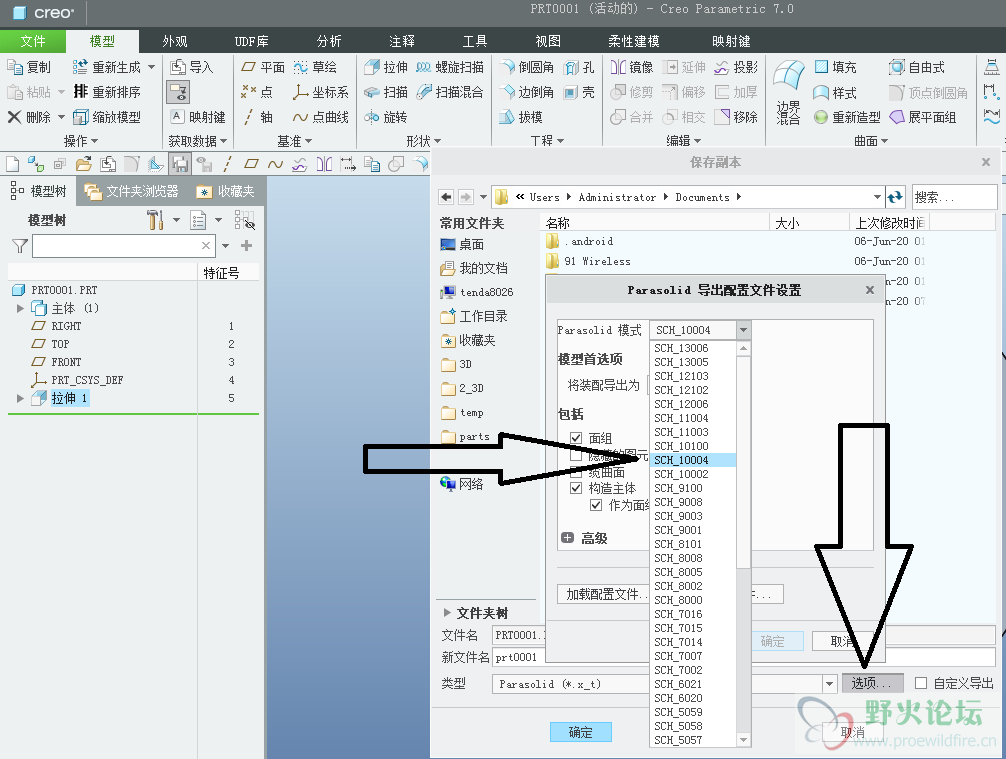Expand the 文件夹树 section
The image size is (1006, 759).
pyautogui.click(x=447, y=613)
